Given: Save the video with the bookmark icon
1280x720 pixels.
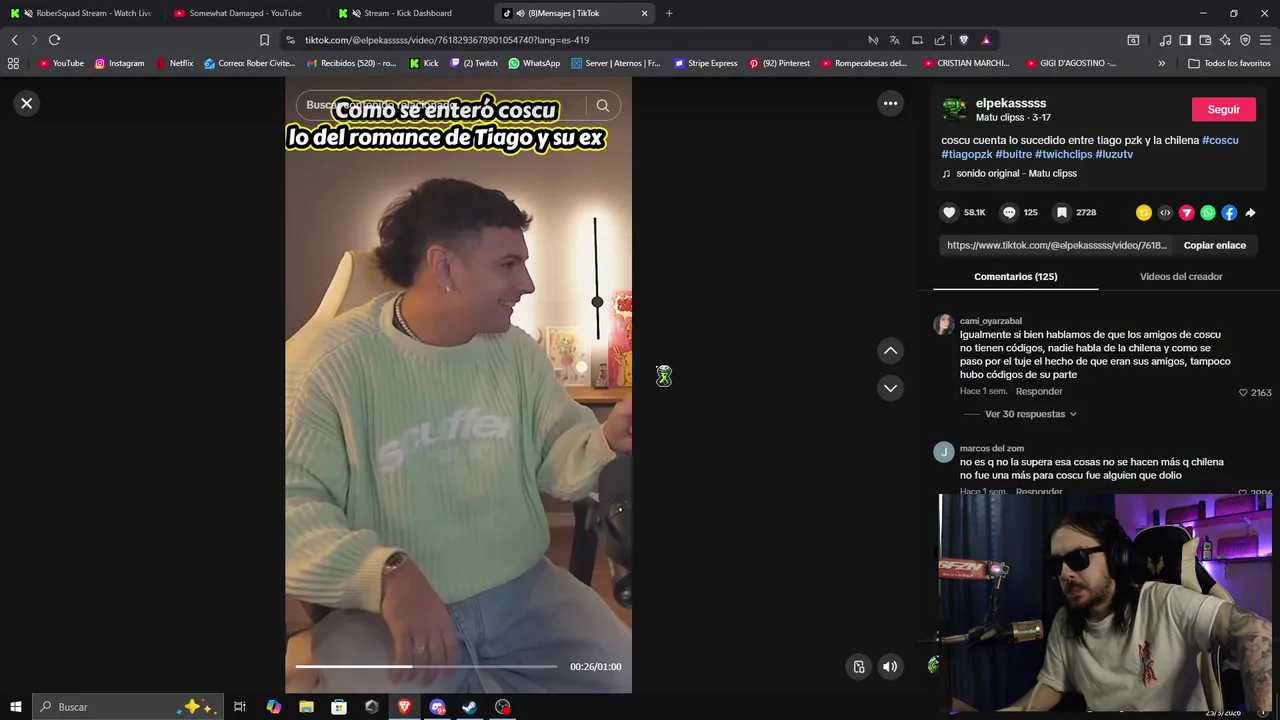Looking at the screenshot, I should pos(1062,212).
